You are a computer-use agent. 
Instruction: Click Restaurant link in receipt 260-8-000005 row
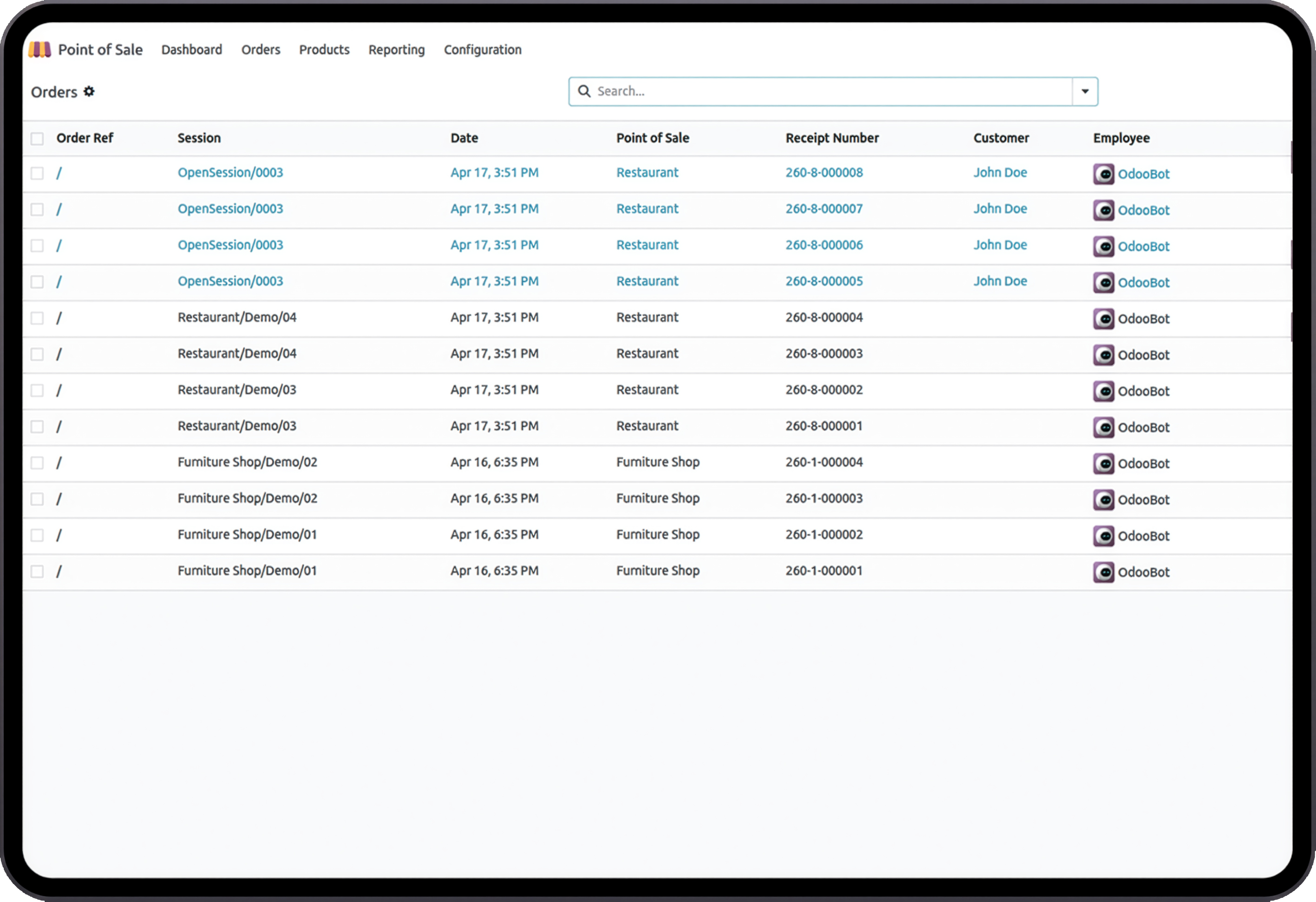tap(647, 282)
